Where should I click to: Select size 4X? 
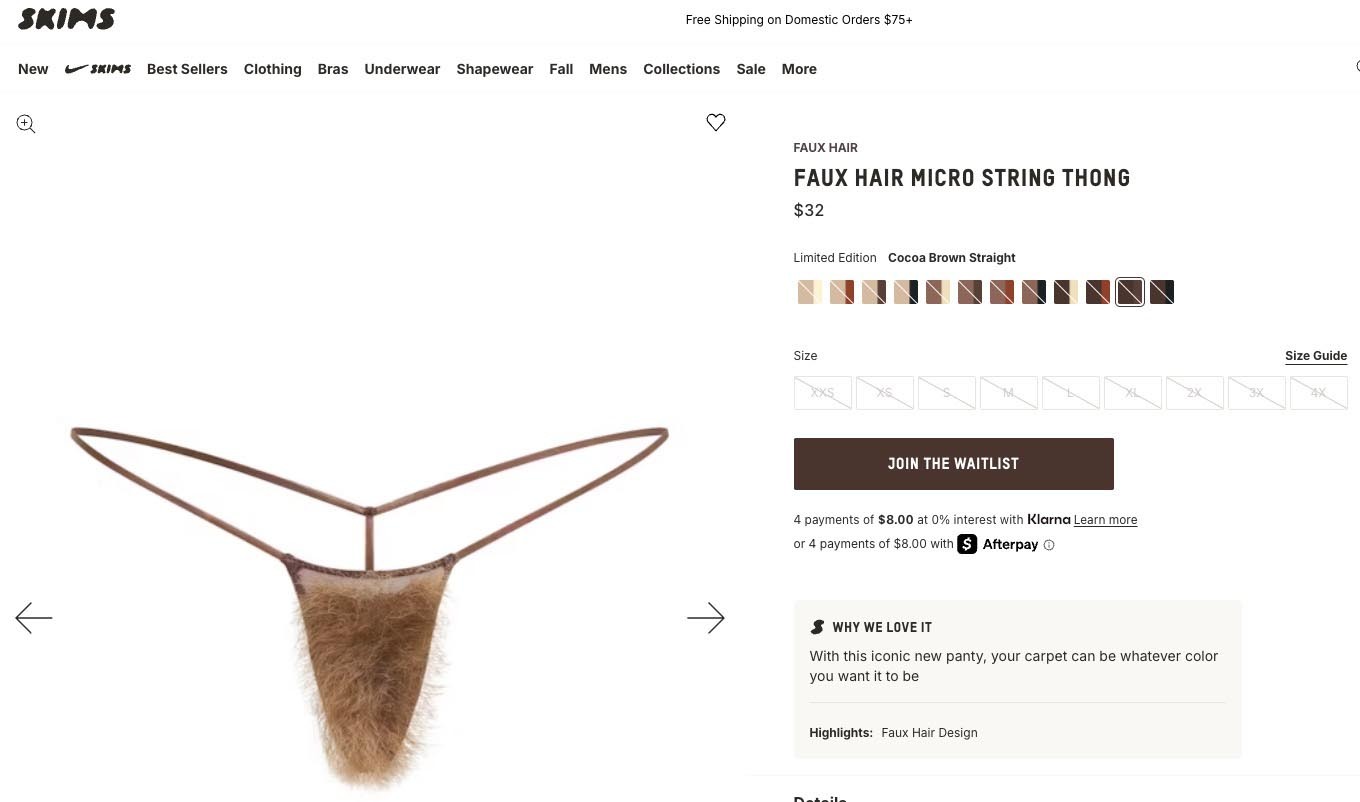[1318, 393]
